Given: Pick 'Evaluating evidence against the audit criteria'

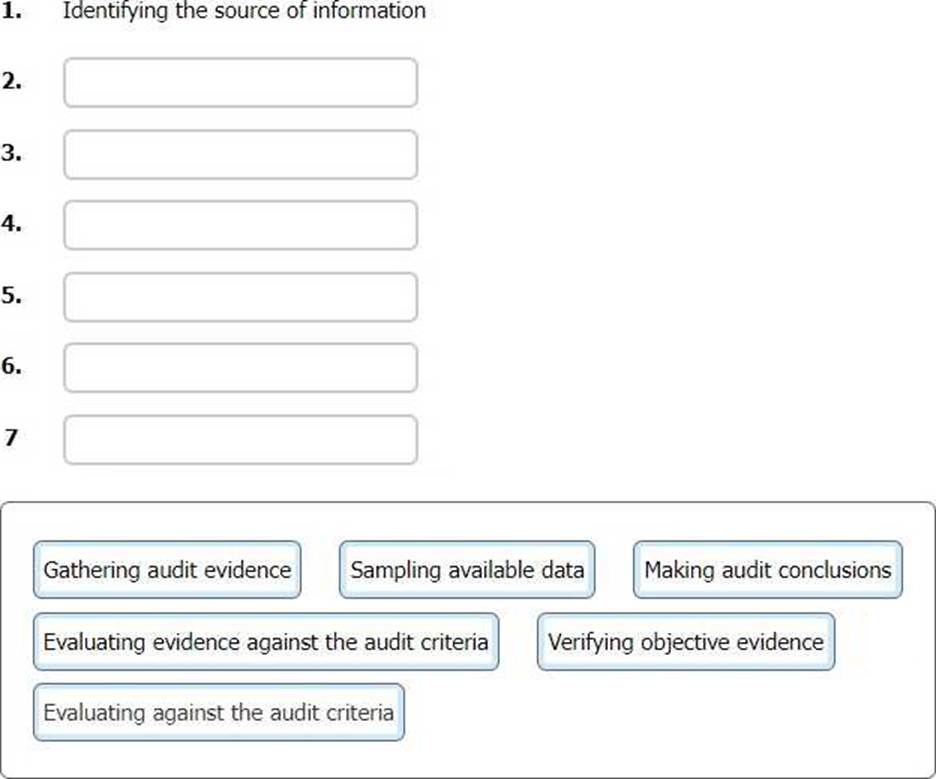Looking at the screenshot, I should 266,642.
